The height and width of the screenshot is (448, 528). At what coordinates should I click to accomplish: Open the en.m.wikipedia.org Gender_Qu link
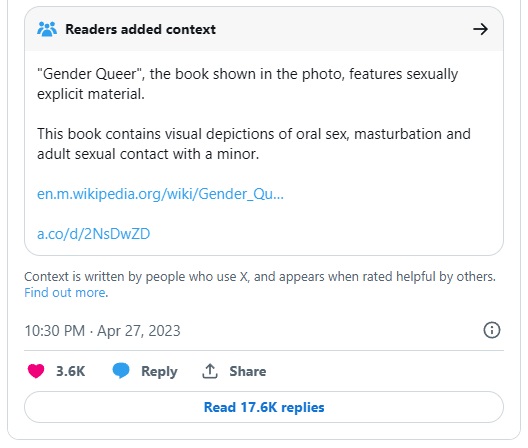(x=160, y=194)
